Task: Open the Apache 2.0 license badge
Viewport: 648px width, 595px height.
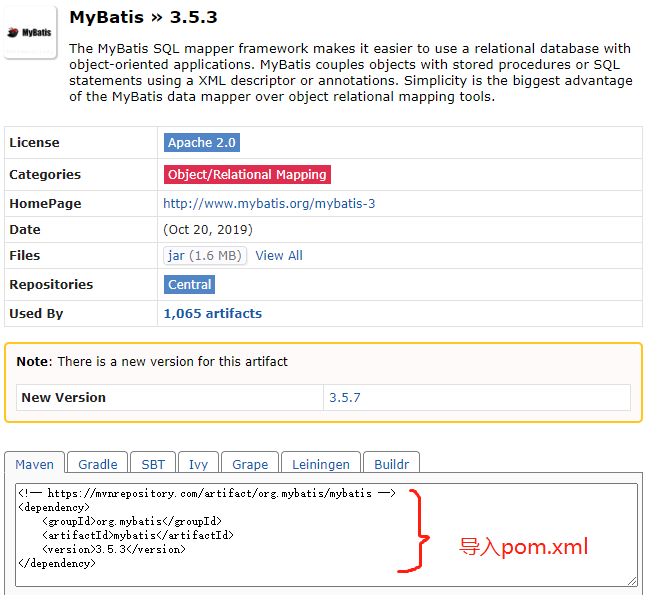Action: [x=202, y=143]
